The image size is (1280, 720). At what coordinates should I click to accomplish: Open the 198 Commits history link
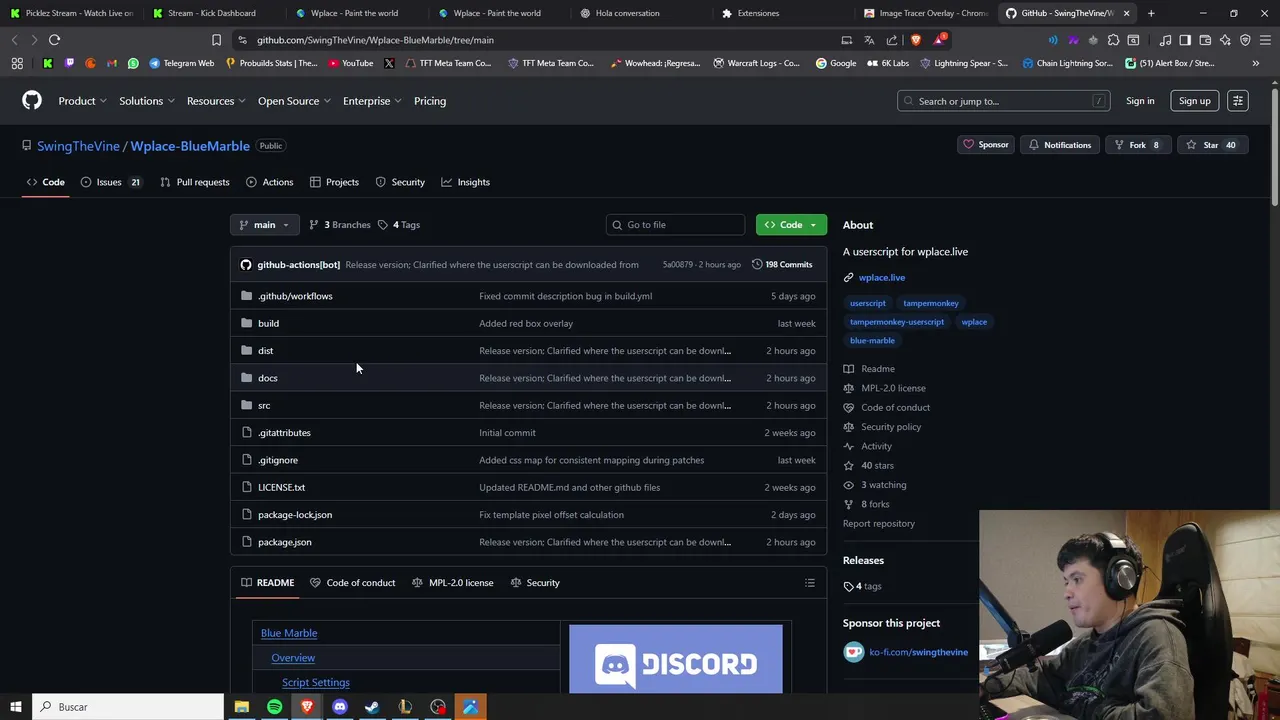click(x=782, y=265)
